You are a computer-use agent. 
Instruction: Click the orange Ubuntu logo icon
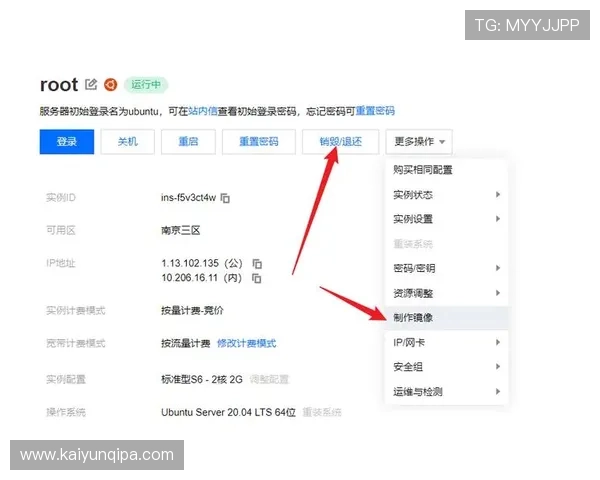point(111,84)
